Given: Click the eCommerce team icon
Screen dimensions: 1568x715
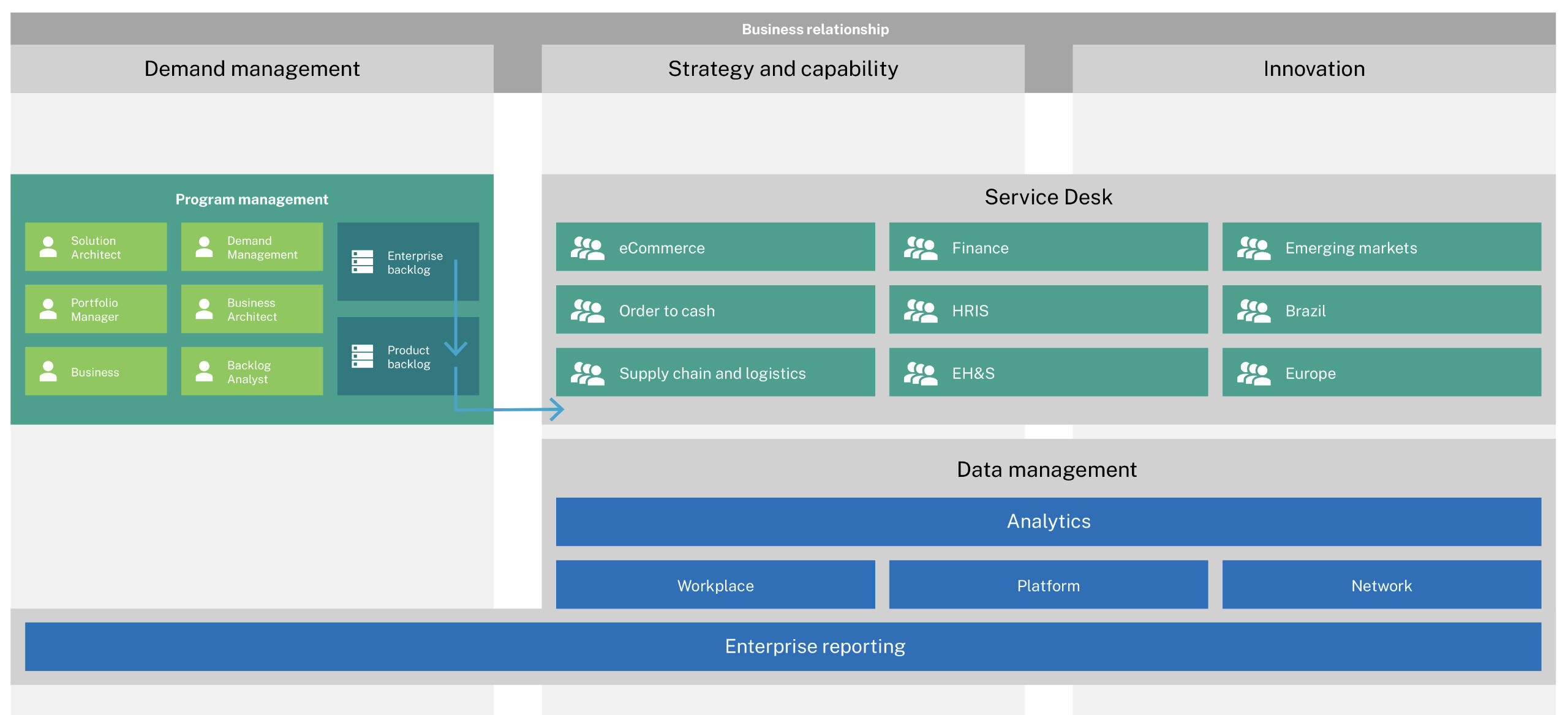Looking at the screenshot, I should (x=587, y=248).
